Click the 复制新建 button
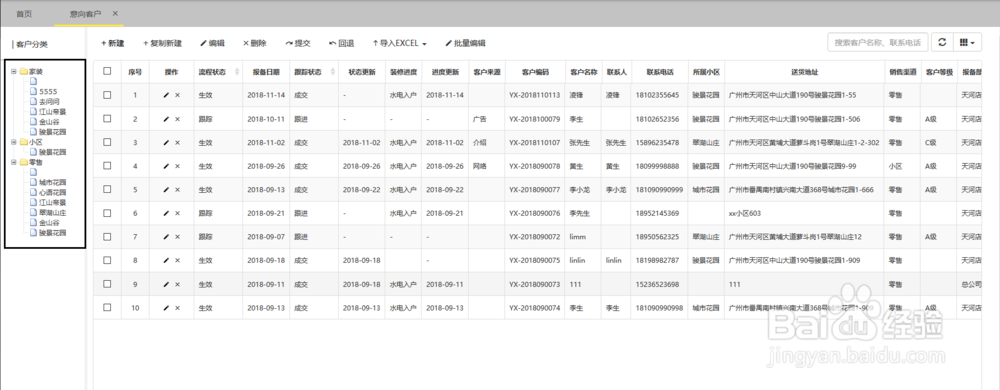 pos(163,43)
